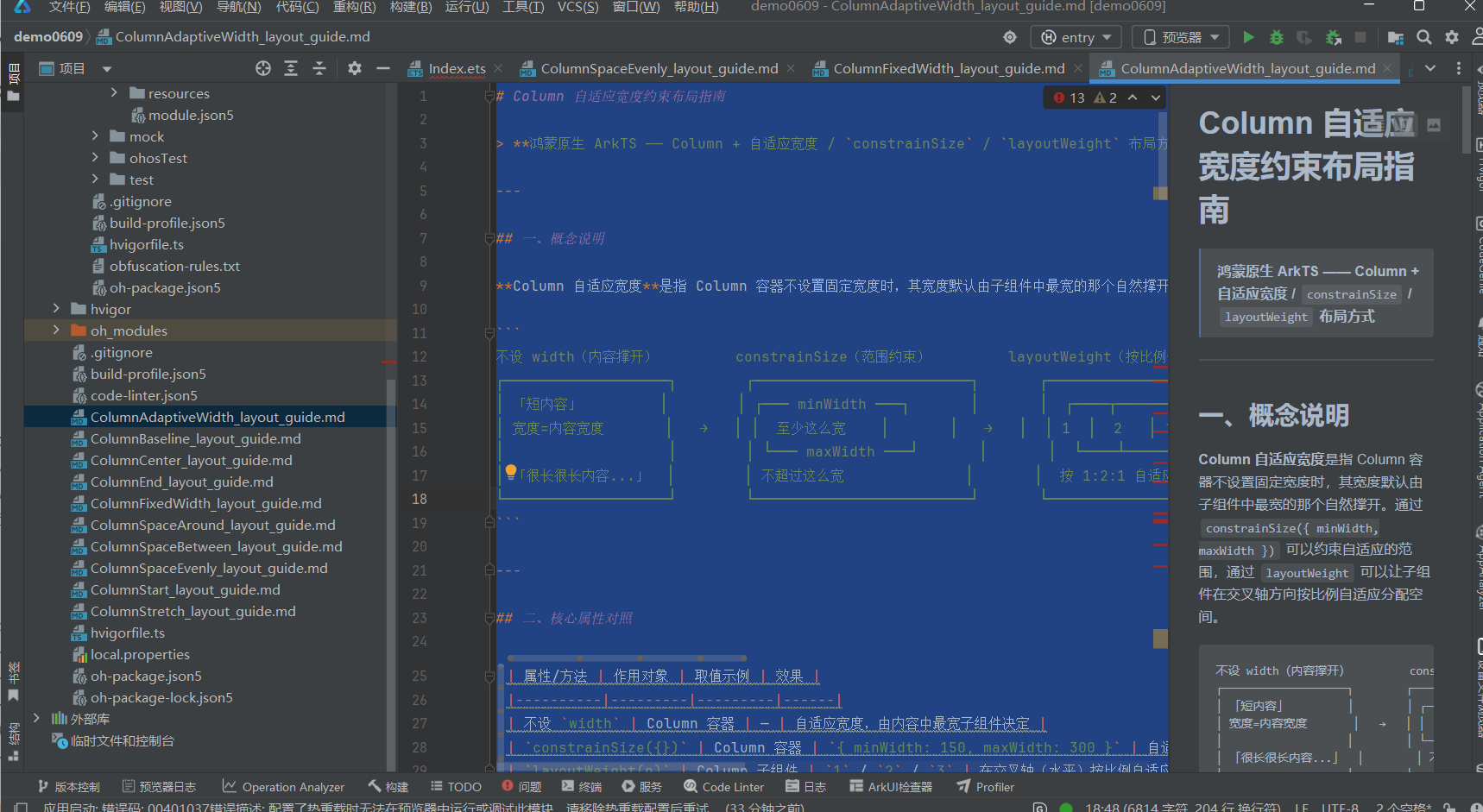Image resolution: width=1483 pixels, height=812 pixels.
Task: Fold the code block starting line 11
Action: [489, 333]
